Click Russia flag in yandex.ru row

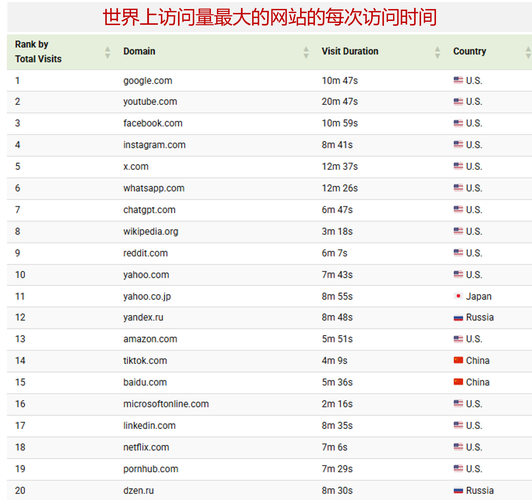pos(458,318)
